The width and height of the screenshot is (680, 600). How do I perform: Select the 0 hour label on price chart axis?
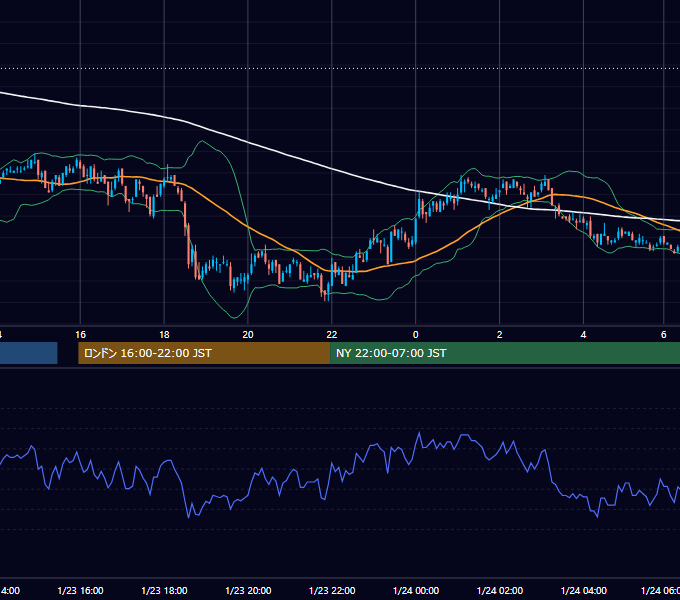point(415,335)
